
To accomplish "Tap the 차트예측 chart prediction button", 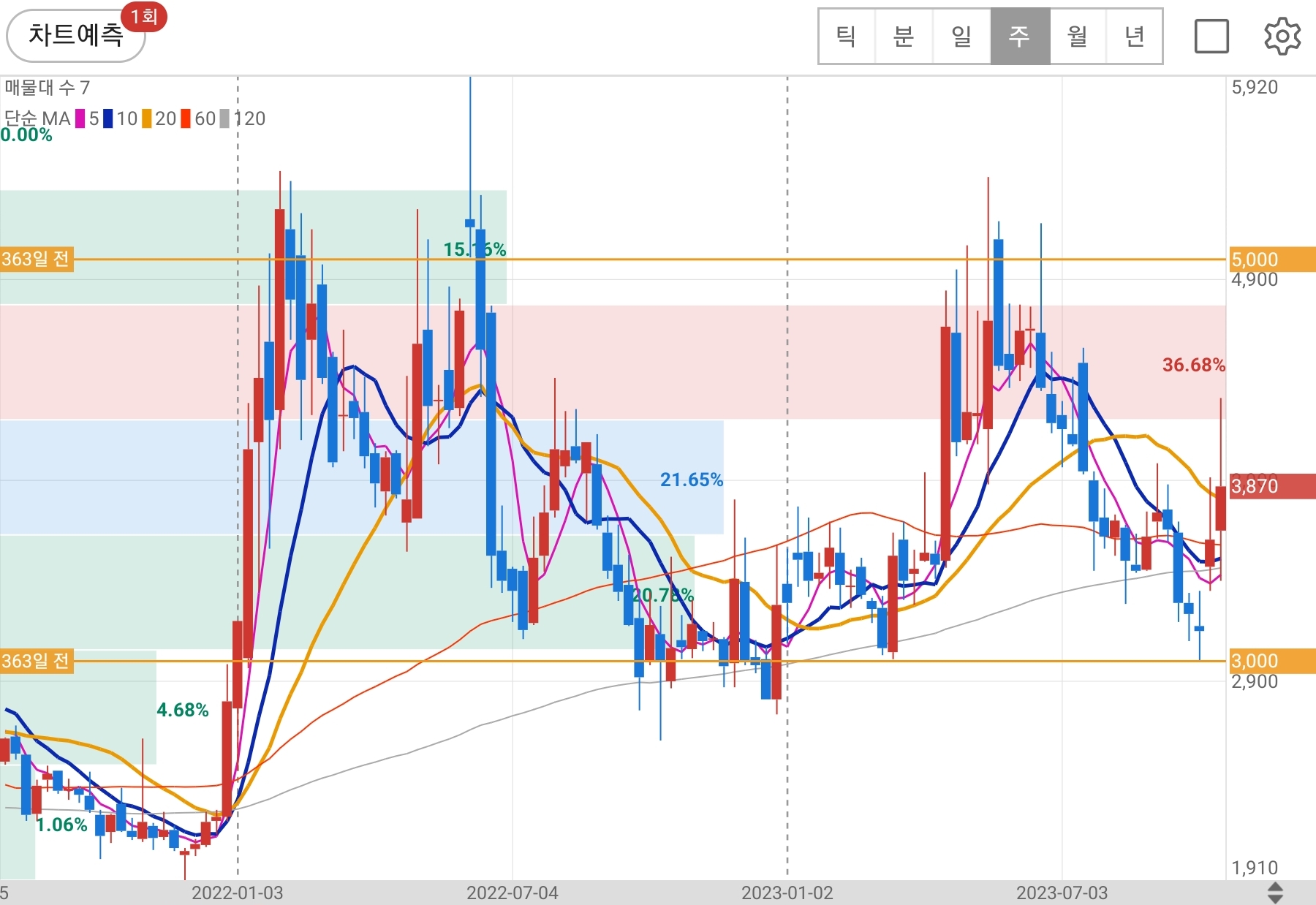I will [x=76, y=35].
